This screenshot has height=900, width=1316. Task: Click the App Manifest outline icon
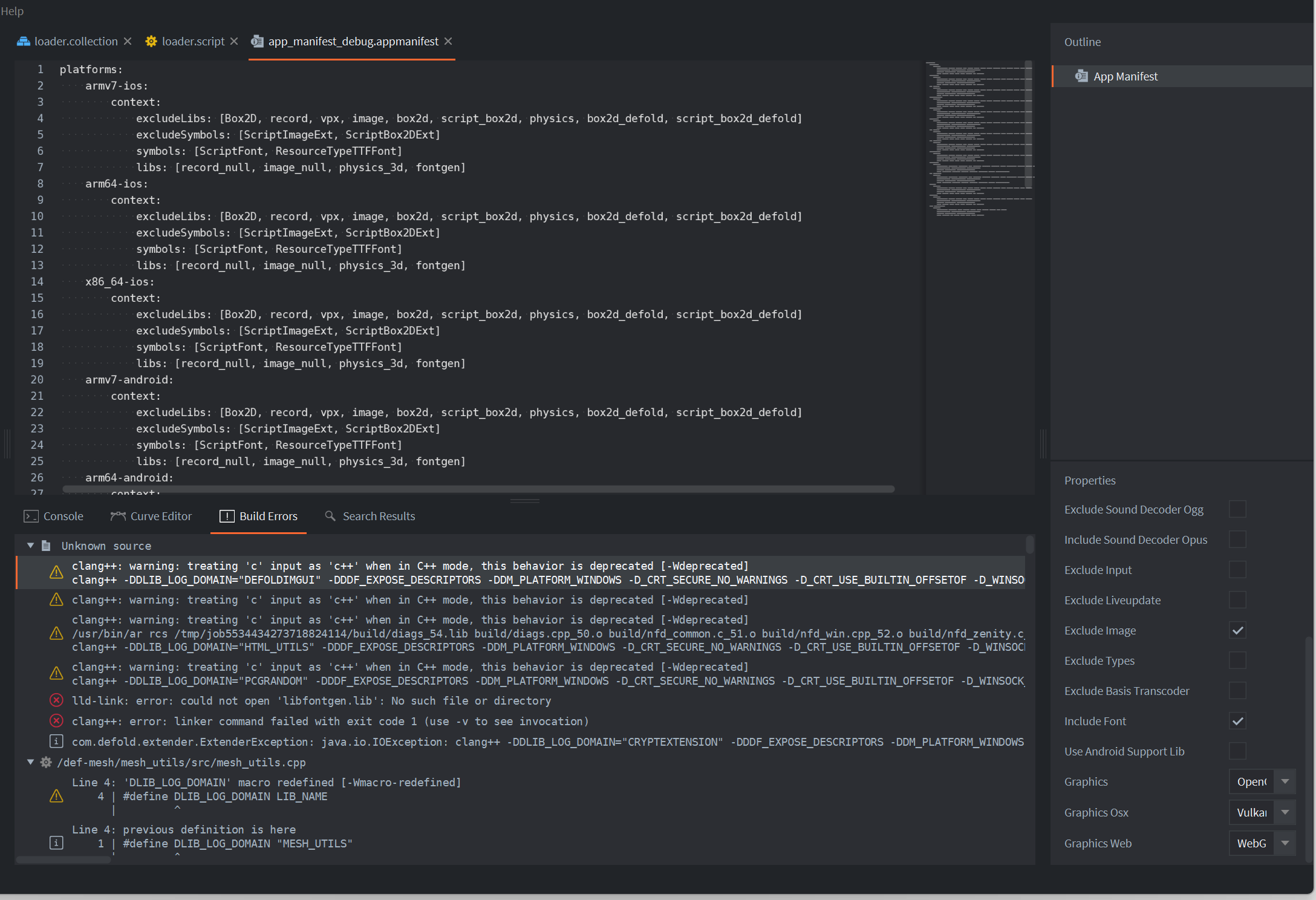pos(1081,76)
